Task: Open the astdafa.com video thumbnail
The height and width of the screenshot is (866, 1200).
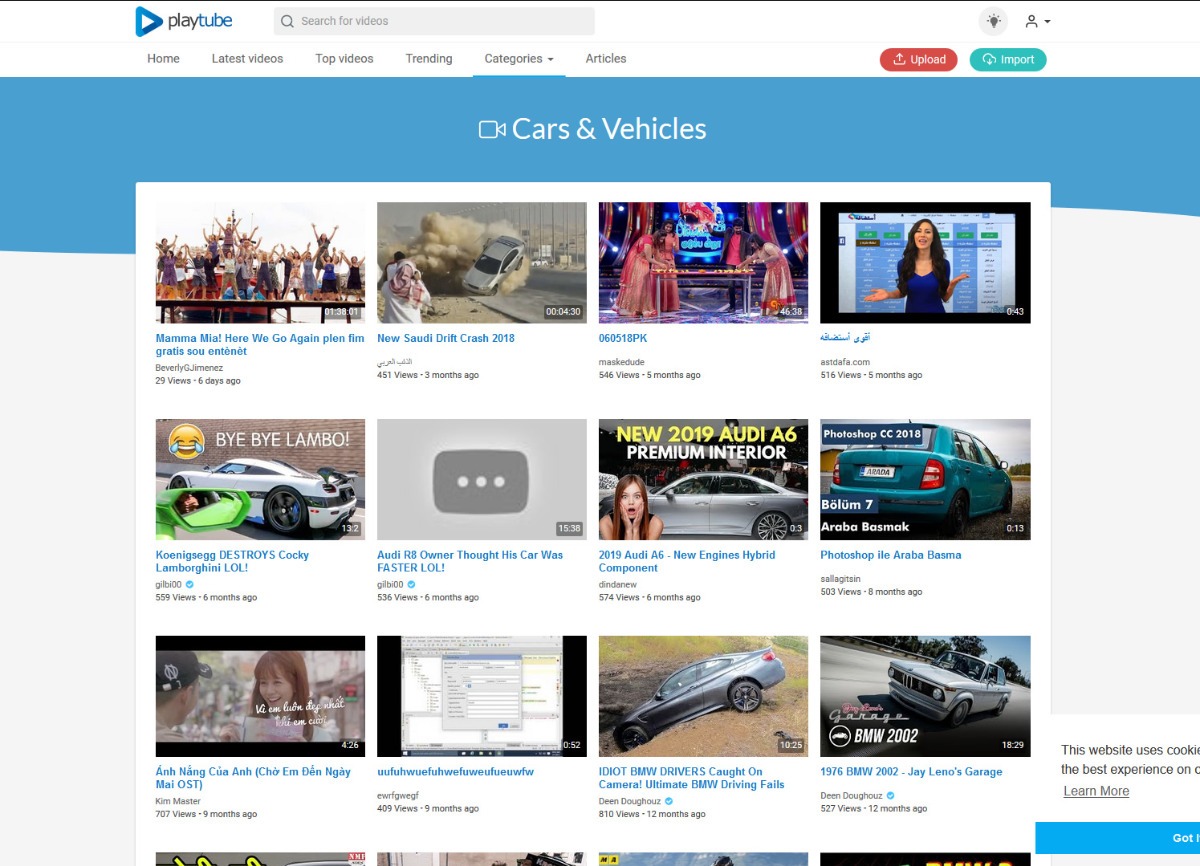Action: click(925, 263)
